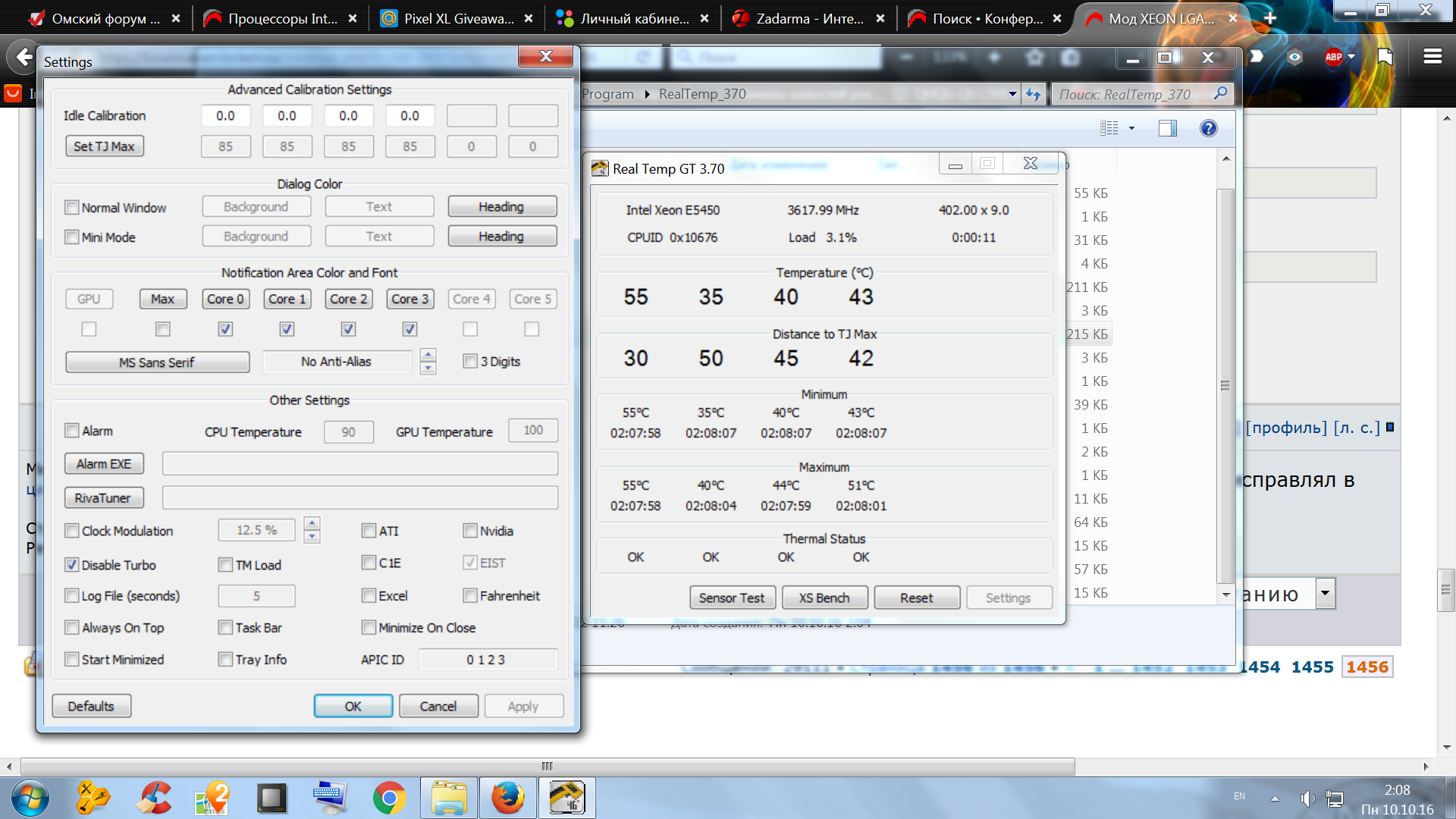The image size is (1456, 819).
Task: Click the volume speaker tray icon
Action: coord(1307,799)
